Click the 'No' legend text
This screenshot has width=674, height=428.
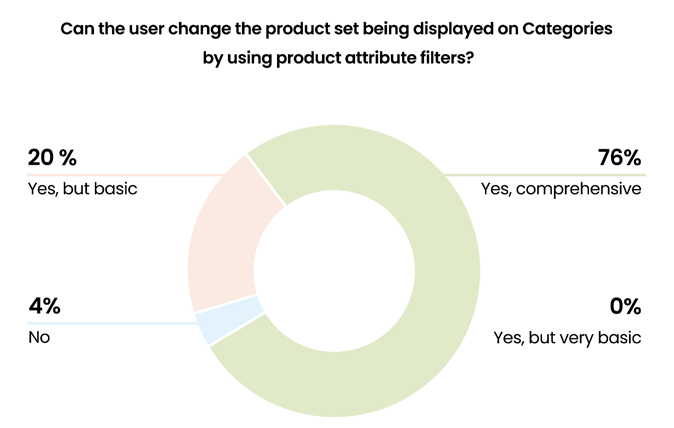tap(39, 337)
